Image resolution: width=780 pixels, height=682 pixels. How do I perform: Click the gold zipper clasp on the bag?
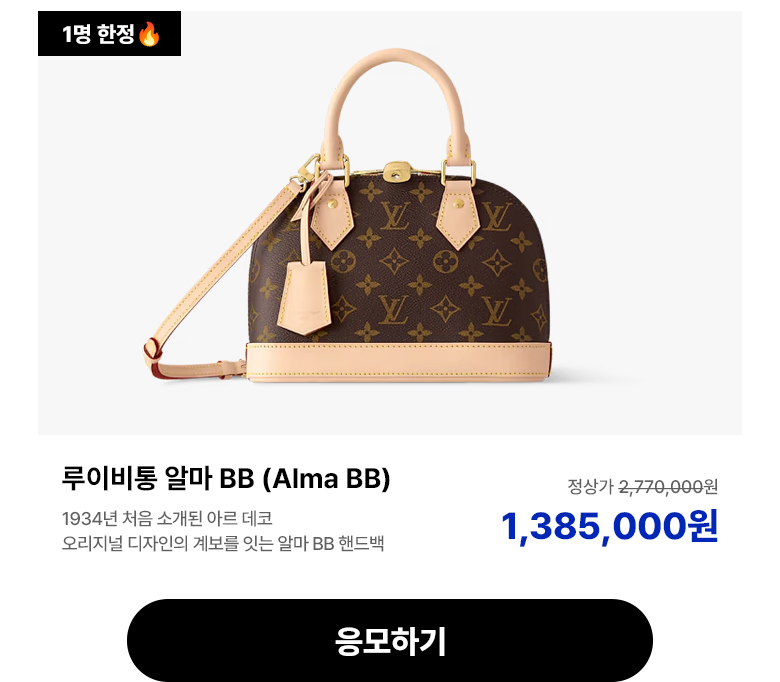396,172
